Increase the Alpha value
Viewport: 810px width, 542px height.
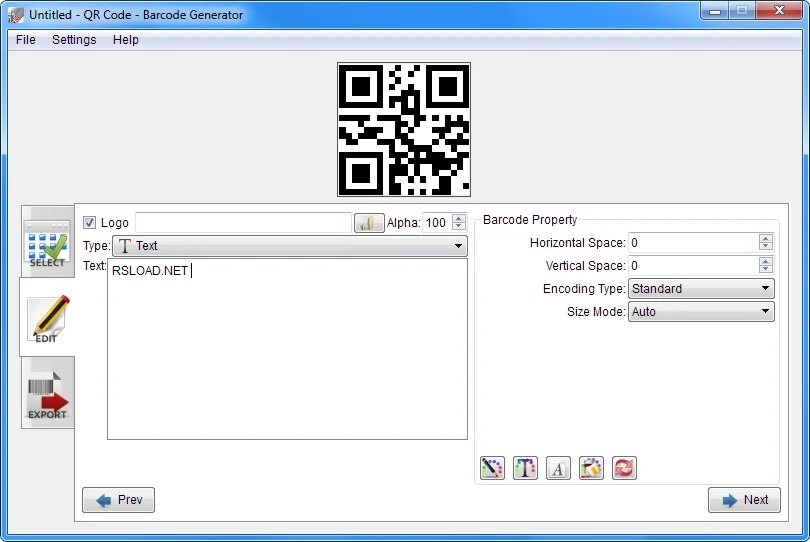(x=459, y=218)
